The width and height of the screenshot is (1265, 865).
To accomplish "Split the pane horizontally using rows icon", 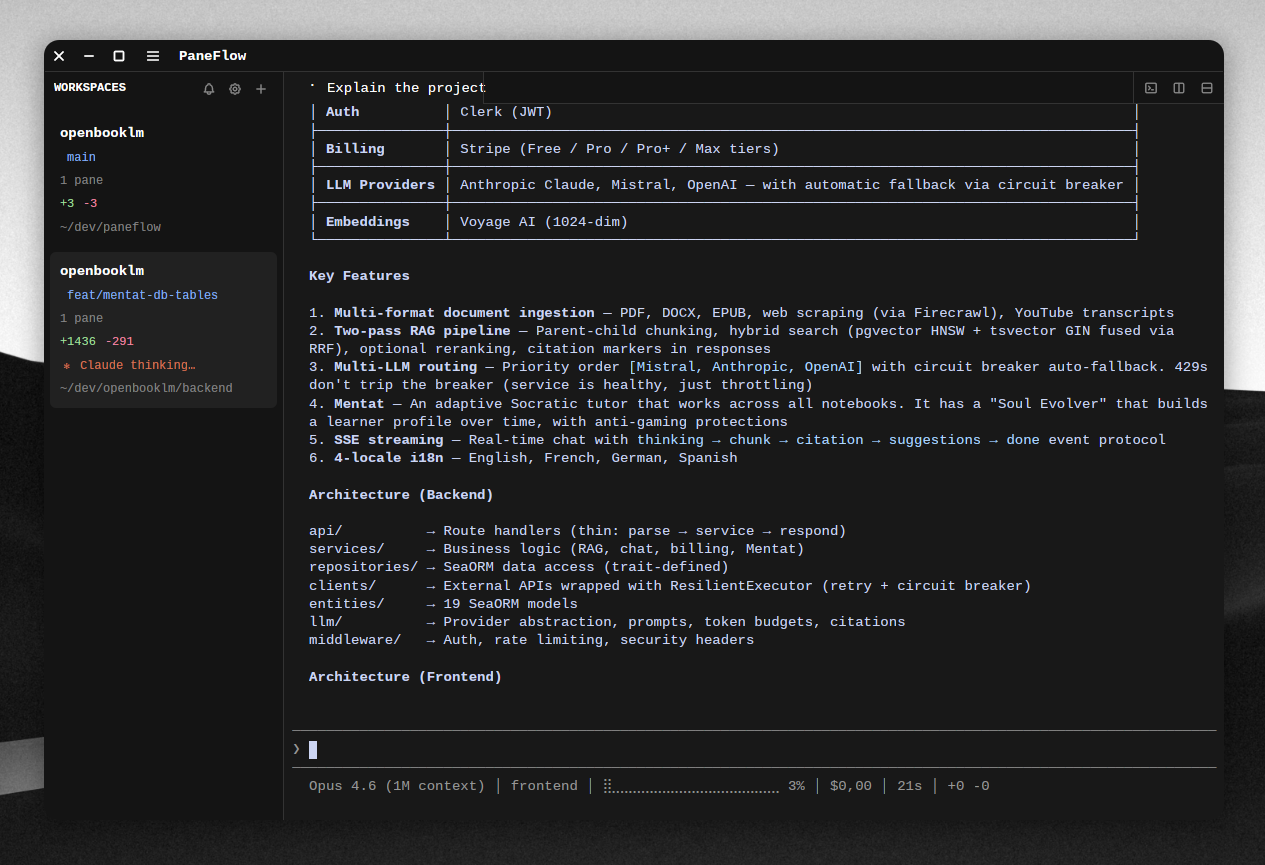I will pyautogui.click(x=1207, y=88).
